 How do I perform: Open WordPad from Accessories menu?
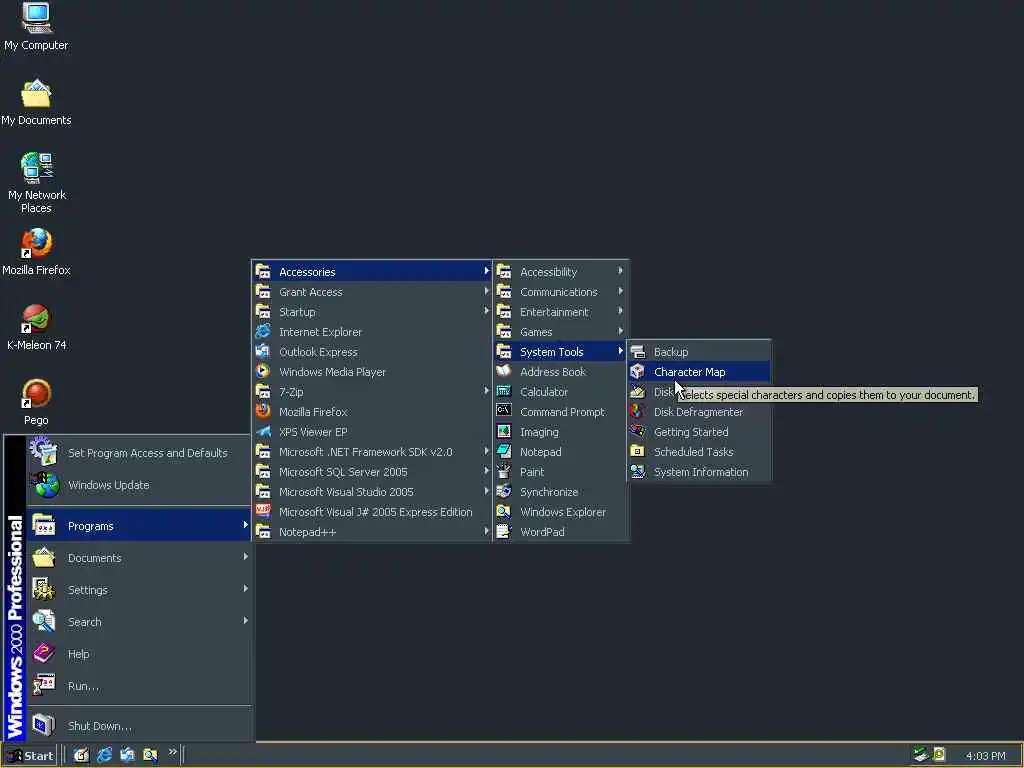[561, 532]
